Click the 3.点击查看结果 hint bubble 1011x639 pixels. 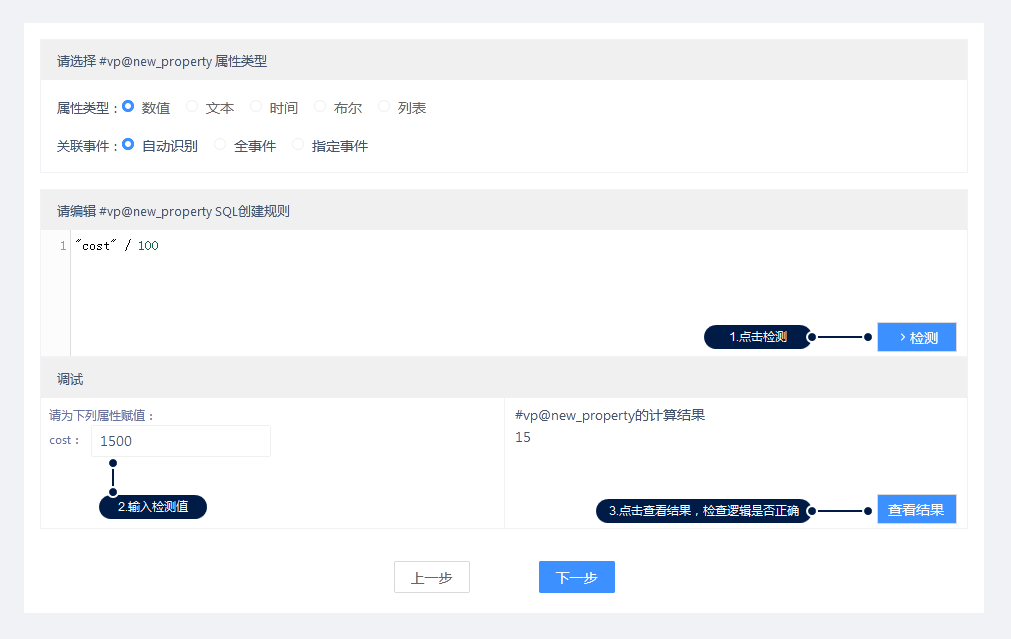[703, 511]
